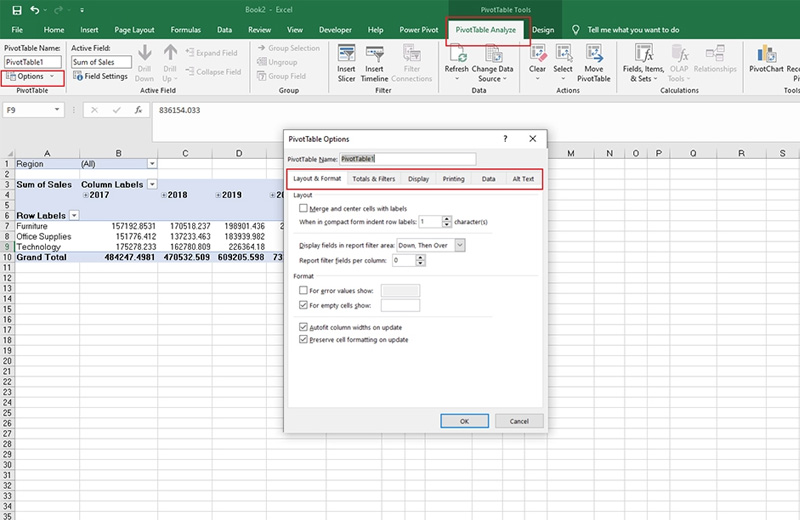Image resolution: width=800 pixels, height=520 pixels.
Task: Click ribbon PivotTable Name box
Action: 33,62
